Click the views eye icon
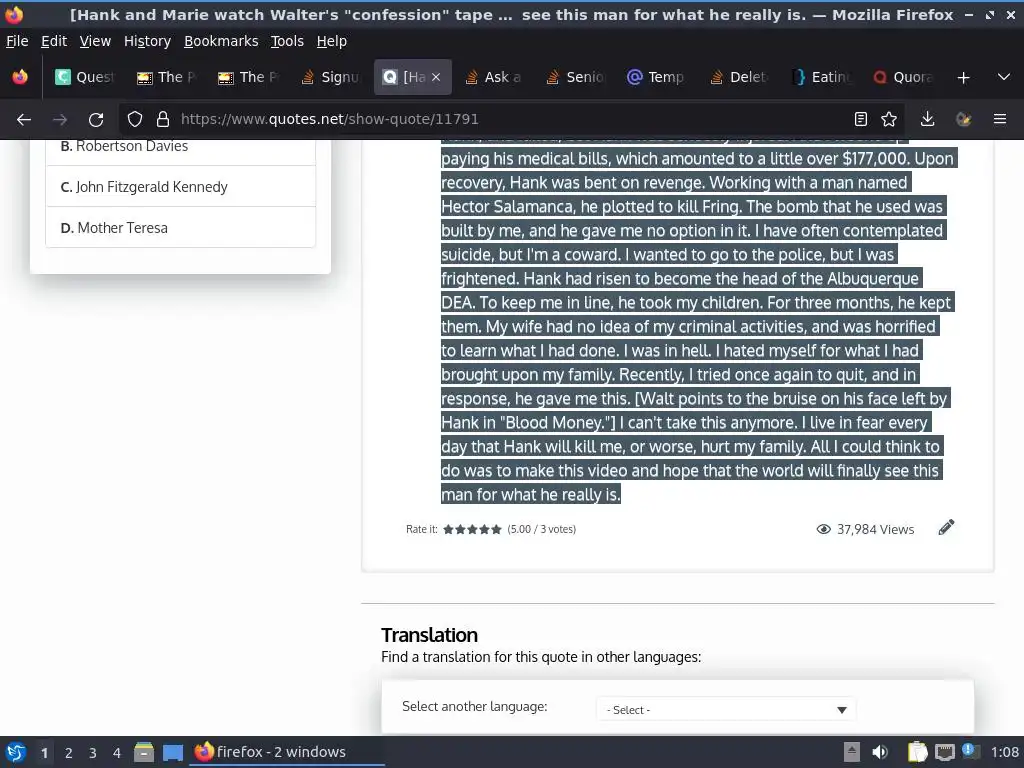This screenshot has height=768, width=1024. coord(824,529)
